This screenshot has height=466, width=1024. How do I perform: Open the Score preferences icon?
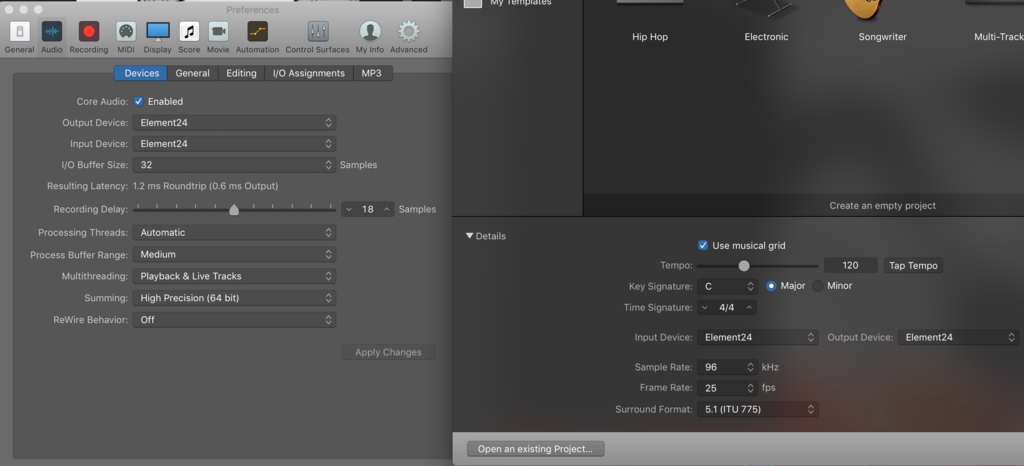click(x=189, y=33)
